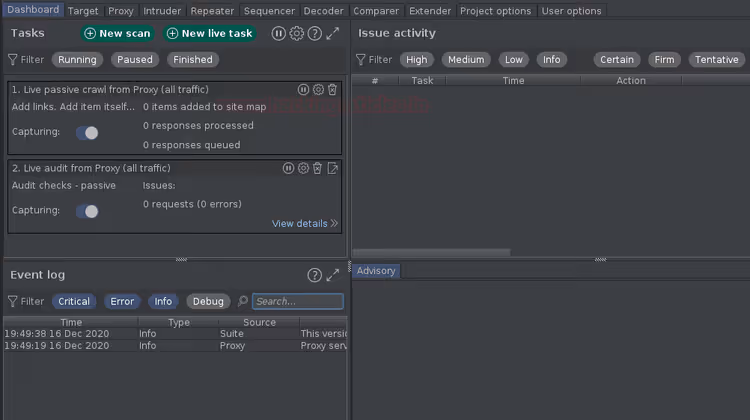Screen dimensions: 750x420
Task: Toggle Capturing for the Live passive crawl
Action: pyautogui.click(x=87, y=133)
